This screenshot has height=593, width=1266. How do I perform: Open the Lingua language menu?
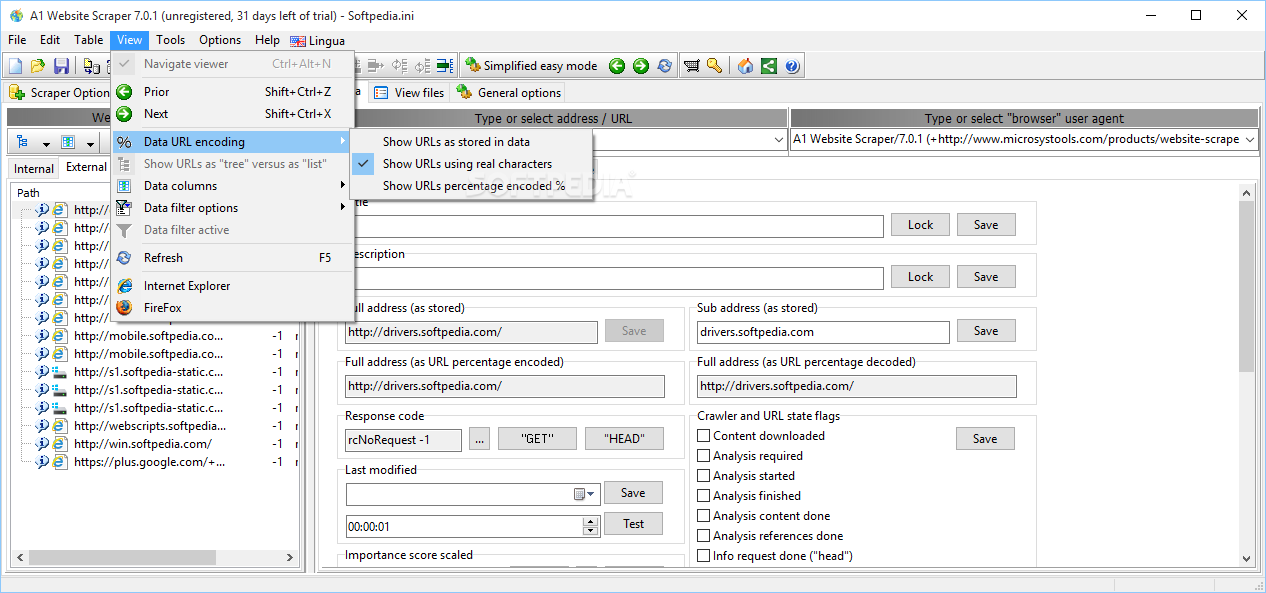click(x=318, y=41)
